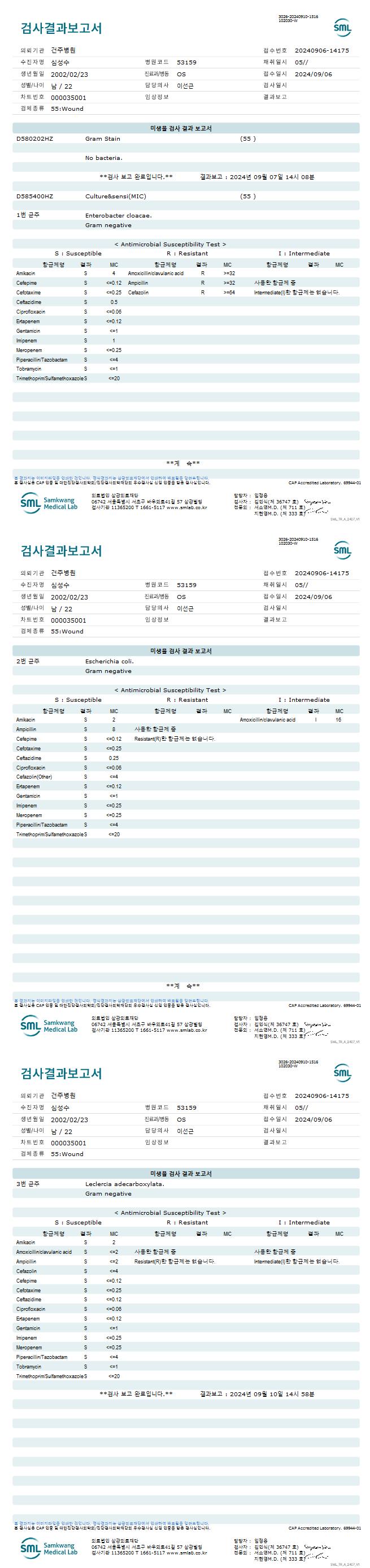Click the organism name "Leclercia adecarboxylata."
Screen dimensions: 370x1568
[125, 1184]
